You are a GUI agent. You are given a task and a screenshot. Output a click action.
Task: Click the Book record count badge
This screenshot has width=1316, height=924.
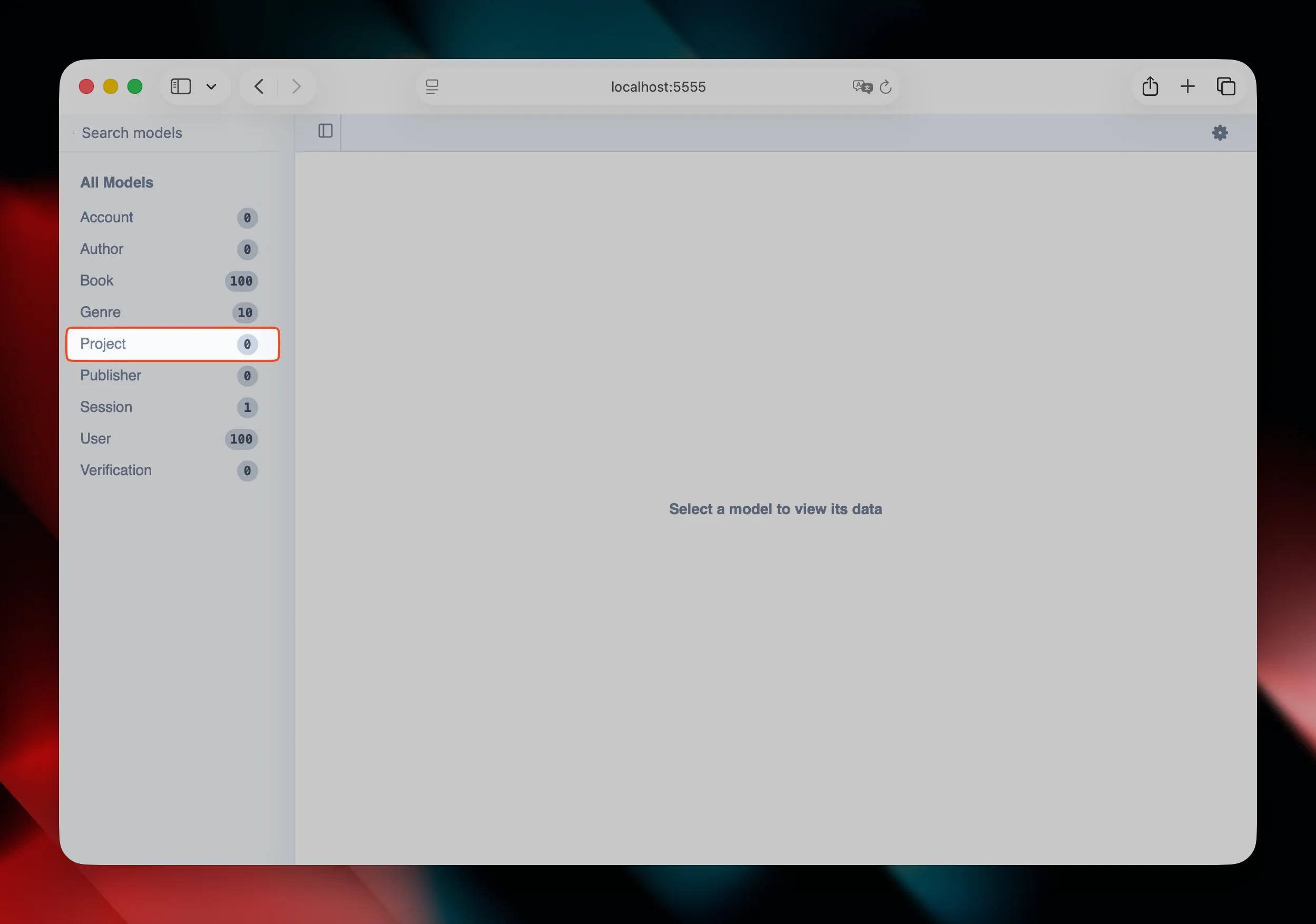(x=241, y=281)
